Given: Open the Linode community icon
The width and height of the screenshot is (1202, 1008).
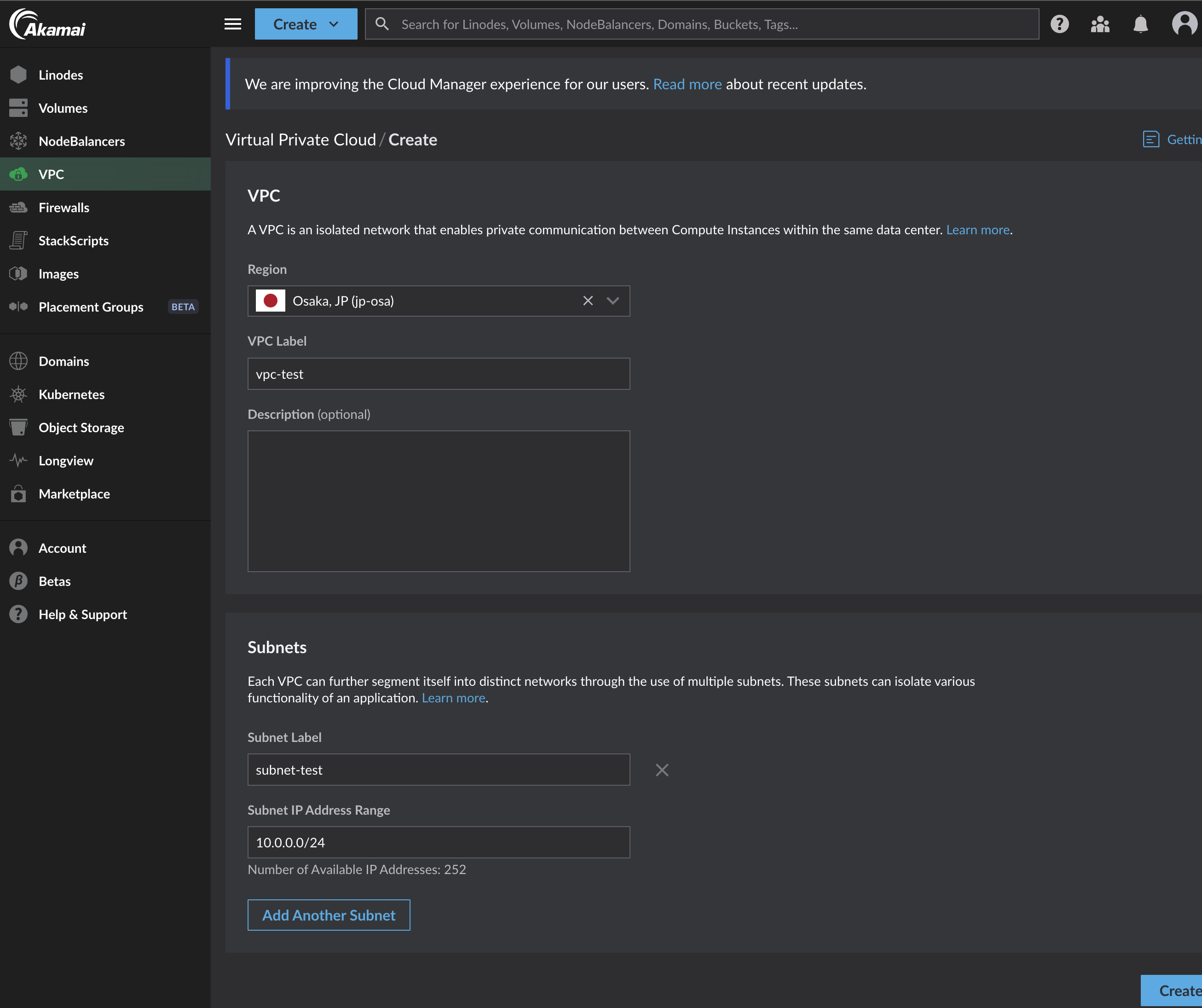Looking at the screenshot, I should point(1099,24).
